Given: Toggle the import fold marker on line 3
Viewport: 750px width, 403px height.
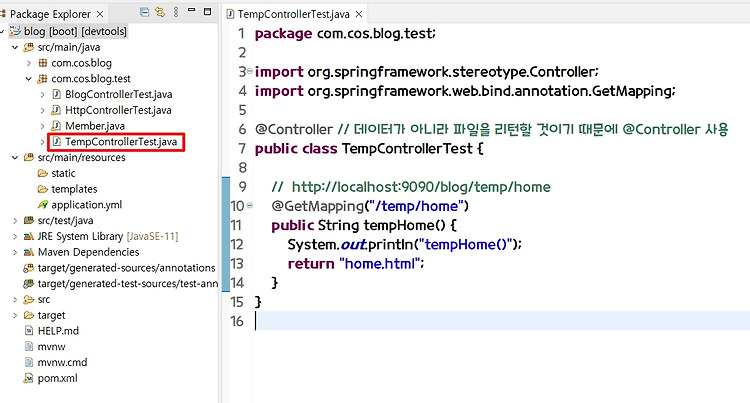Looking at the screenshot, I should [x=249, y=71].
